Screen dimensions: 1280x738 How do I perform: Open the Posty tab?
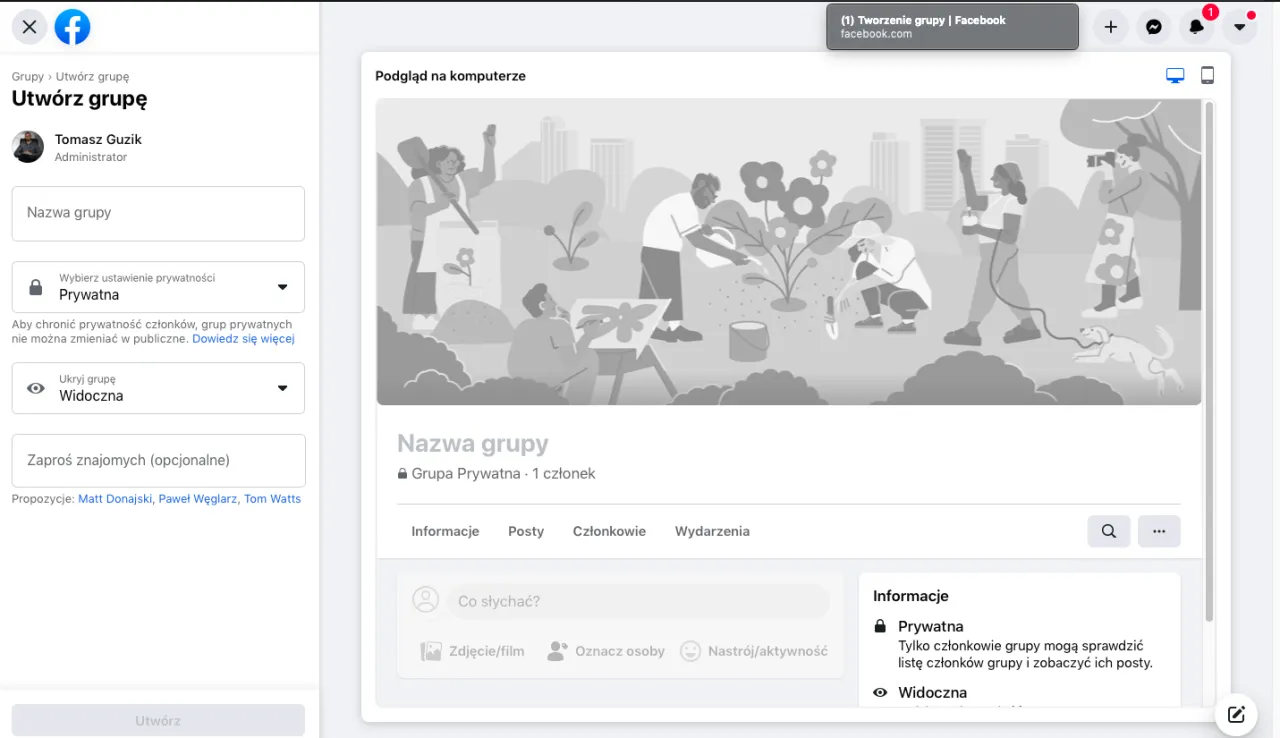[x=526, y=531]
